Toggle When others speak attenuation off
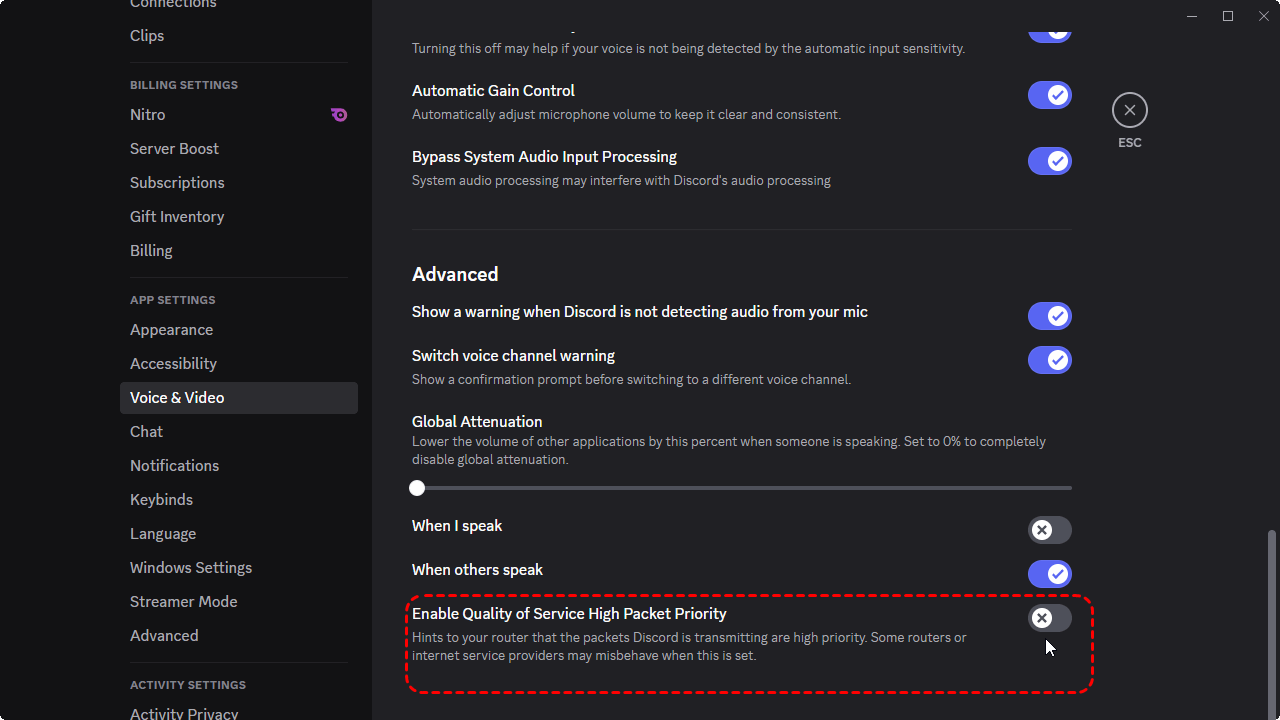The width and height of the screenshot is (1280, 720). click(1049, 574)
